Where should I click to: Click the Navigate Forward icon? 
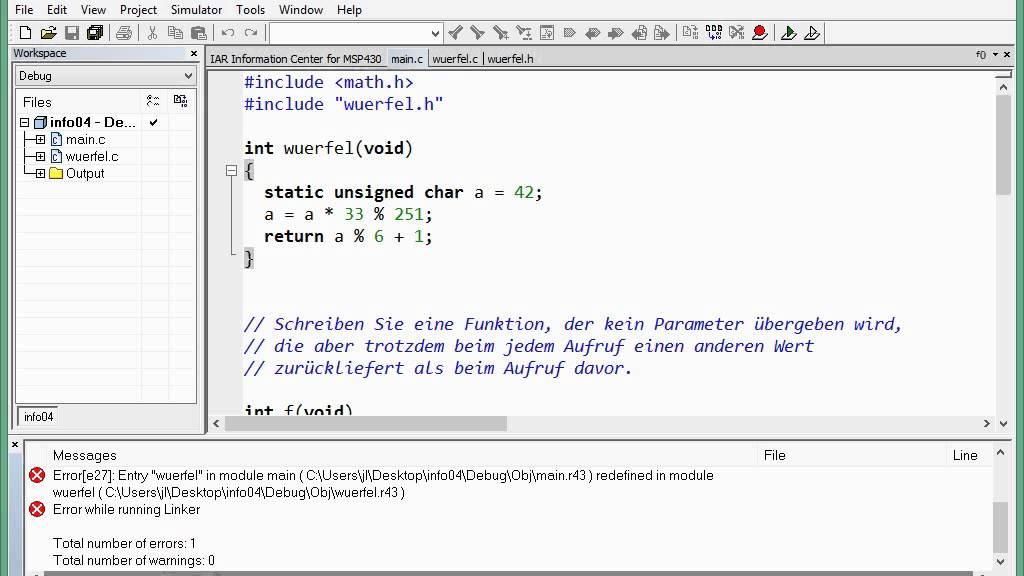(662, 33)
